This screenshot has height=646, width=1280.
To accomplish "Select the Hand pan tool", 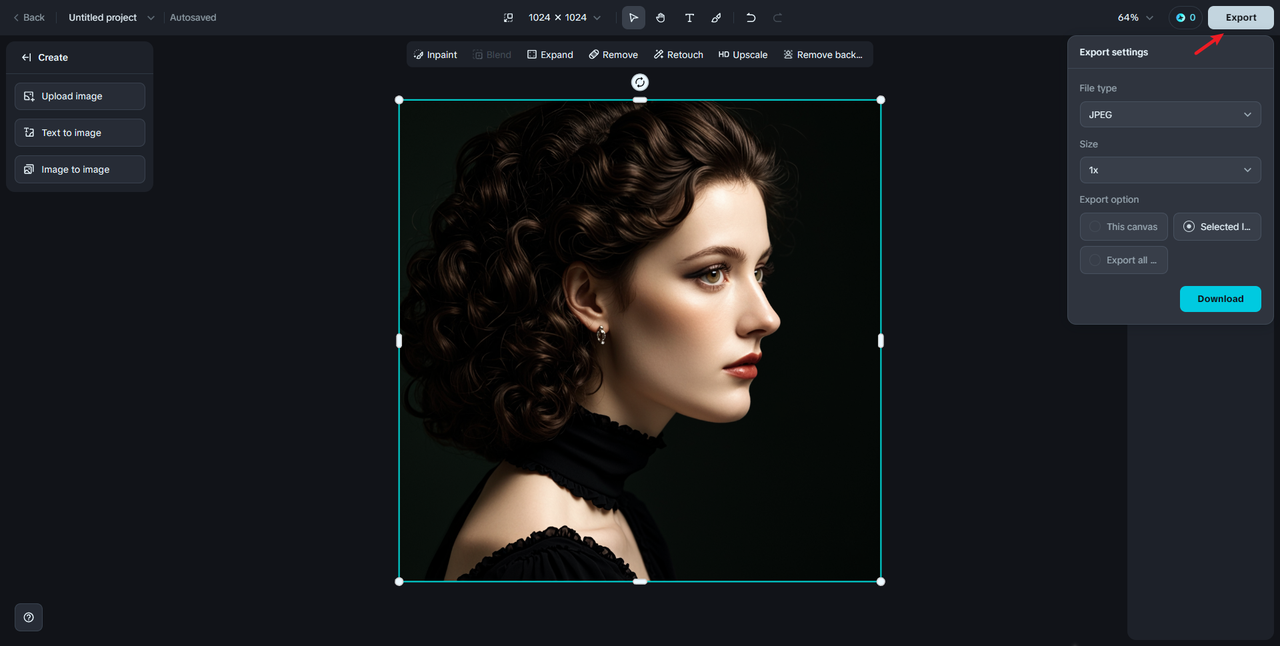I will click(661, 17).
